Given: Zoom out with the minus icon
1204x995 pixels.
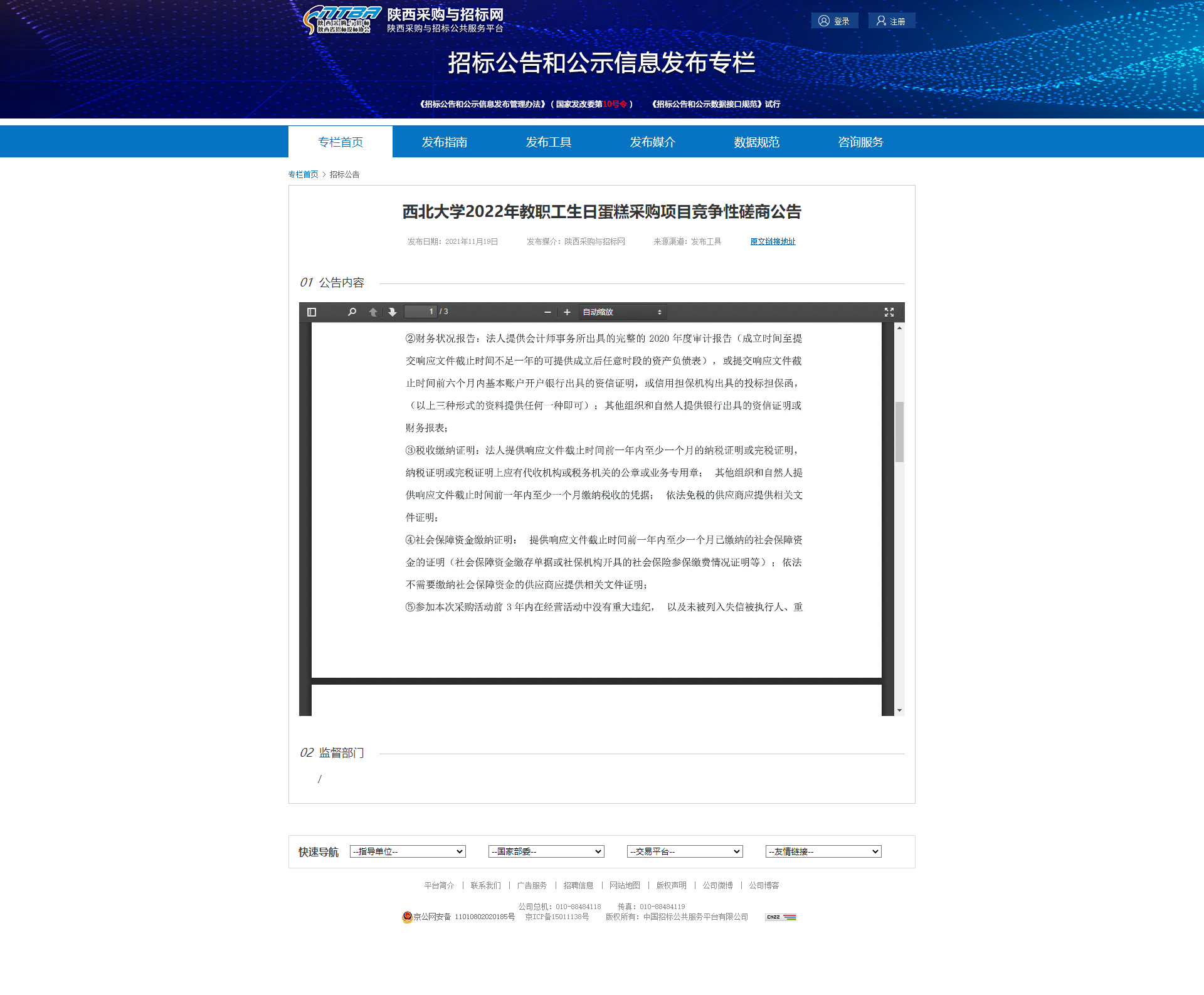Looking at the screenshot, I should 547,312.
